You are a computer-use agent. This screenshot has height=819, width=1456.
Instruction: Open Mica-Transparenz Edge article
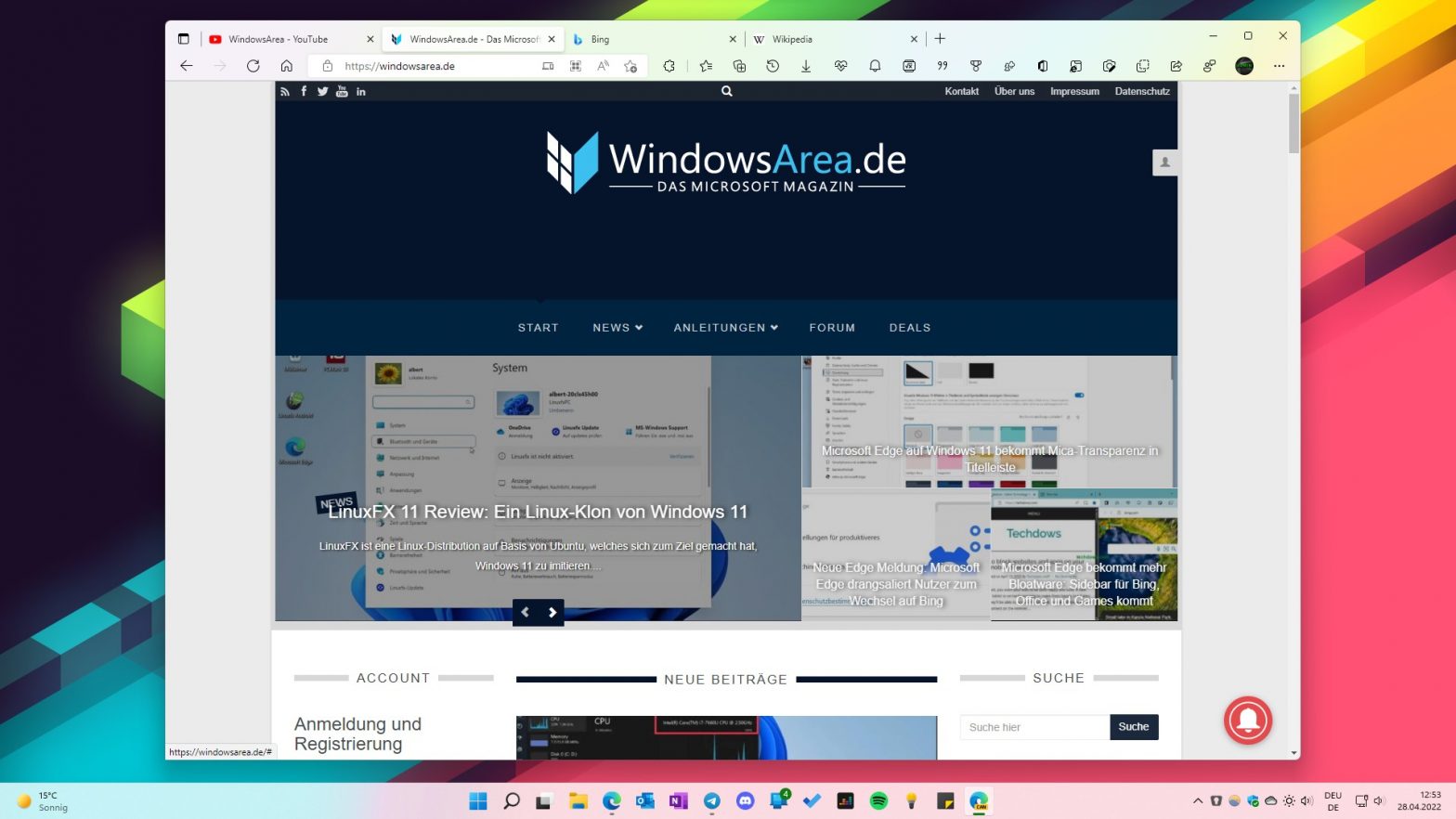click(990, 459)
